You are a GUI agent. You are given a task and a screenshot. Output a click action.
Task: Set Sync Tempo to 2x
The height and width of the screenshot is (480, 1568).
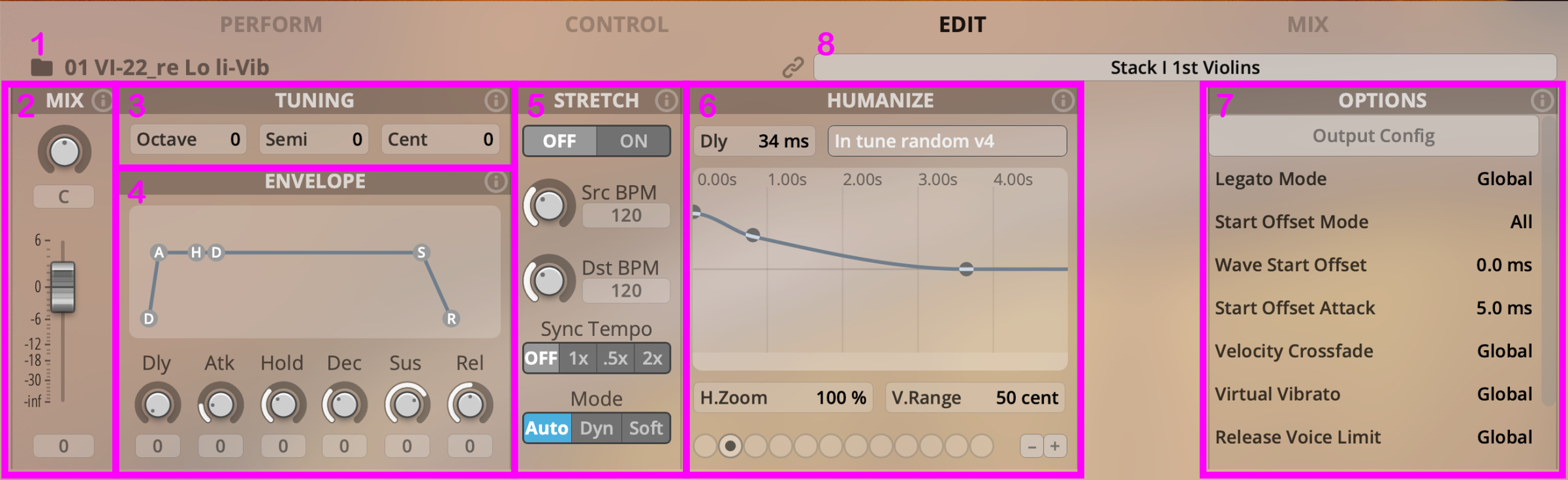[x=652, y=358]
